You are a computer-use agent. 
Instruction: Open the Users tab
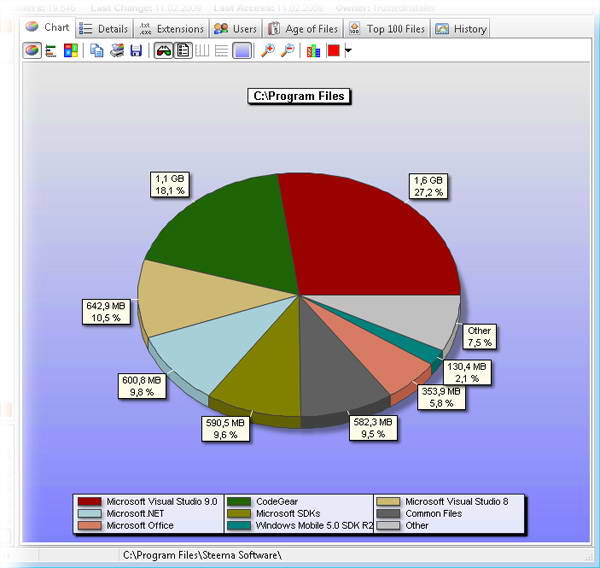(x=235, y=29)
